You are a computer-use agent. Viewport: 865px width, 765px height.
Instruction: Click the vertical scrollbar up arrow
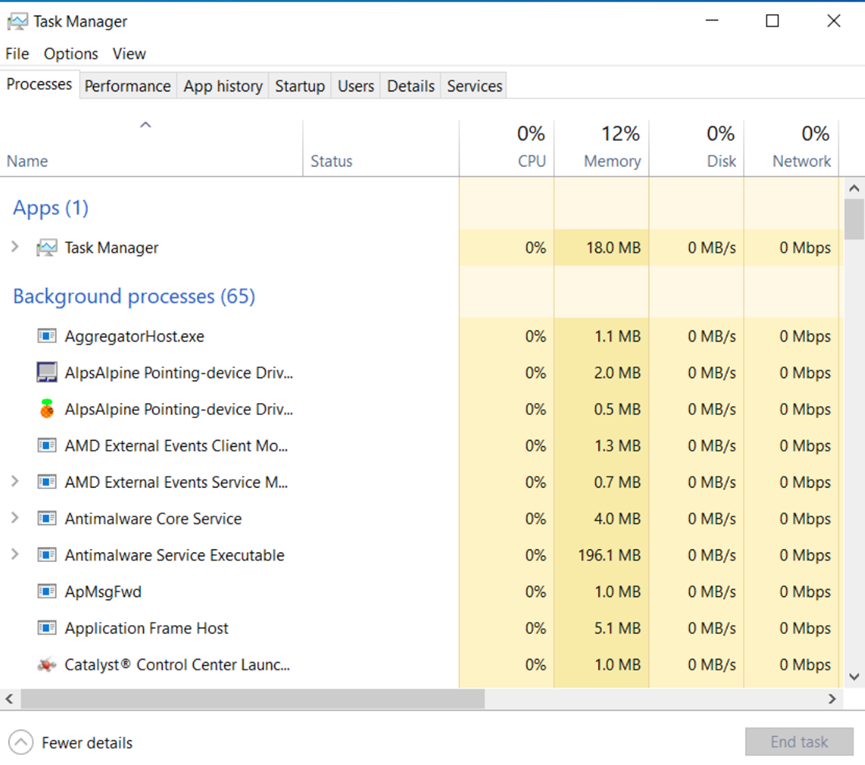(854, 189)
